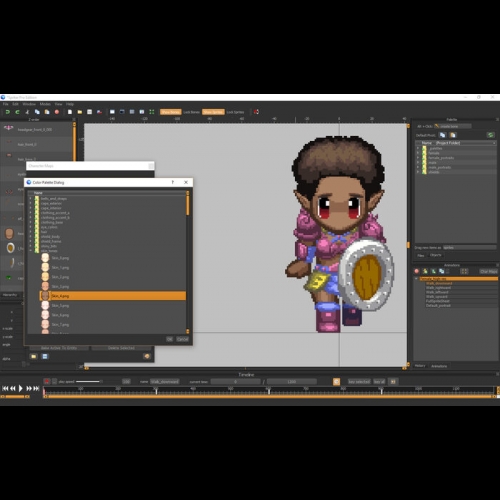Open a project with yellow folder toolbar icon

[x=80, y=112]
